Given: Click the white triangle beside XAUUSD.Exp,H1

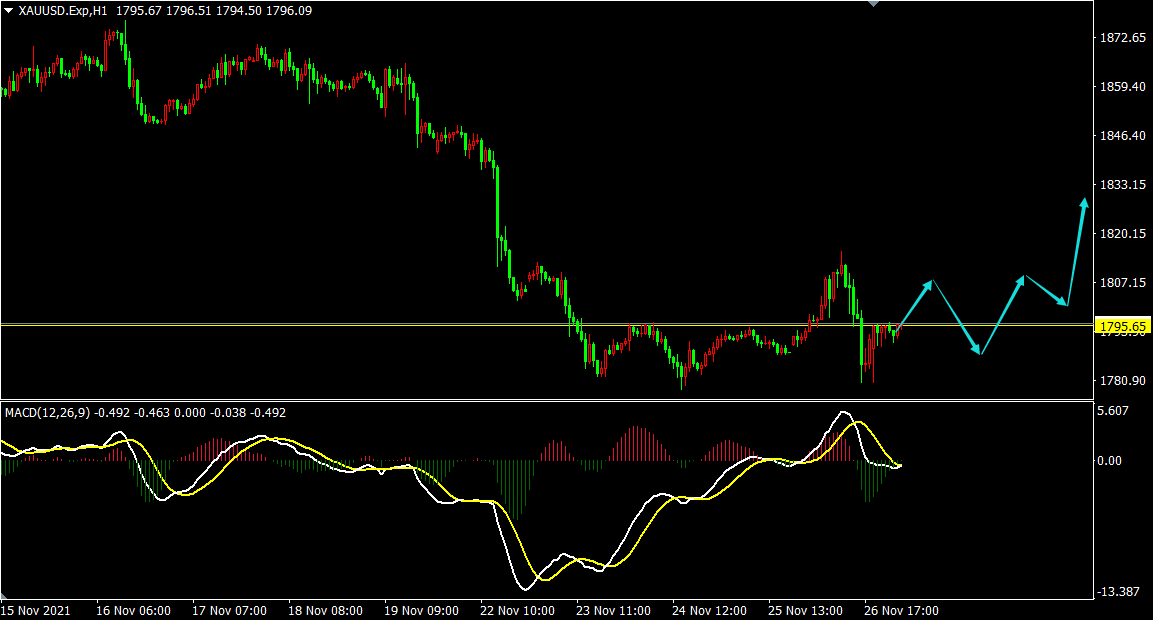Looking at the screenshot, I should click(x=9, y=11).
